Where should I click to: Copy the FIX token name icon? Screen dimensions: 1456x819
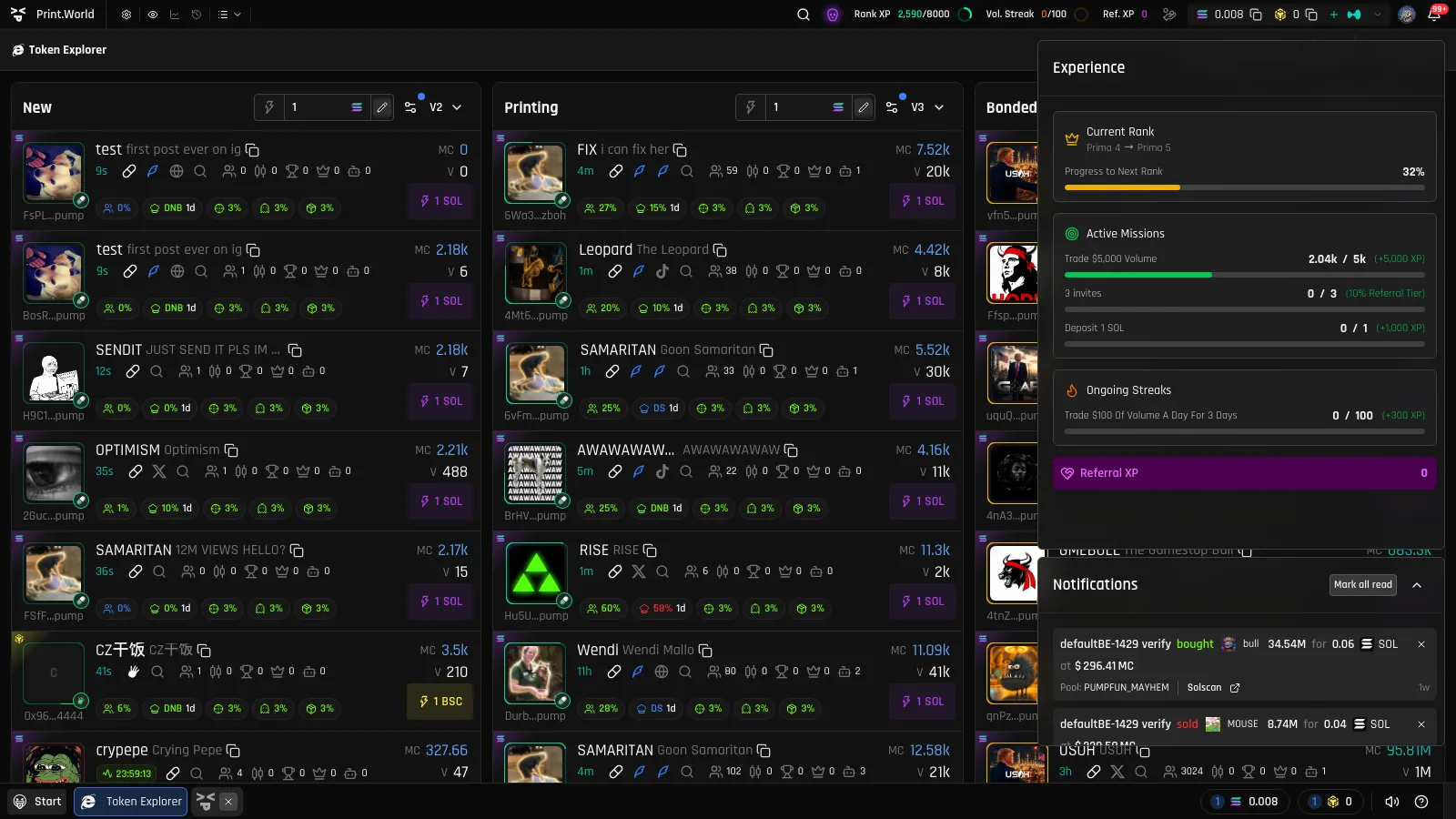[x=680, y=150]
